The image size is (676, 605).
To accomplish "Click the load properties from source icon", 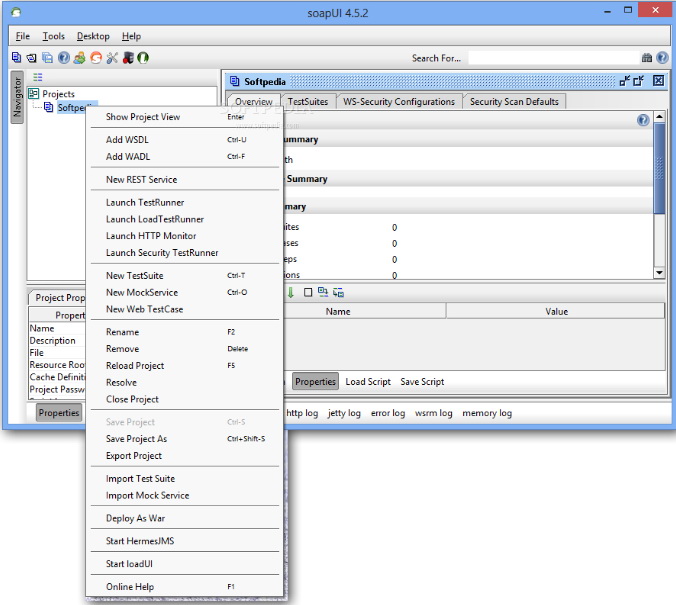I will coord(322,292).
